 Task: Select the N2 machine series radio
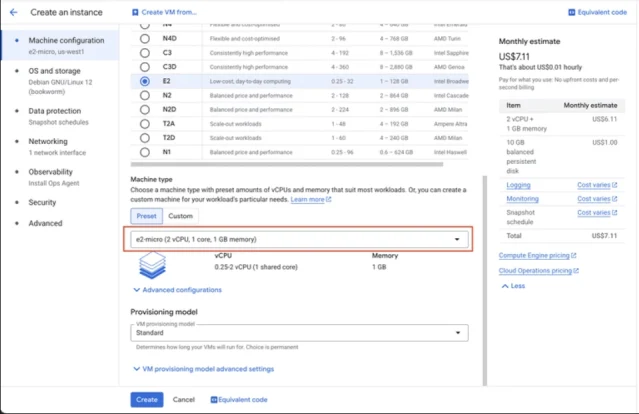pyautogui.click(x=144, y=95)
